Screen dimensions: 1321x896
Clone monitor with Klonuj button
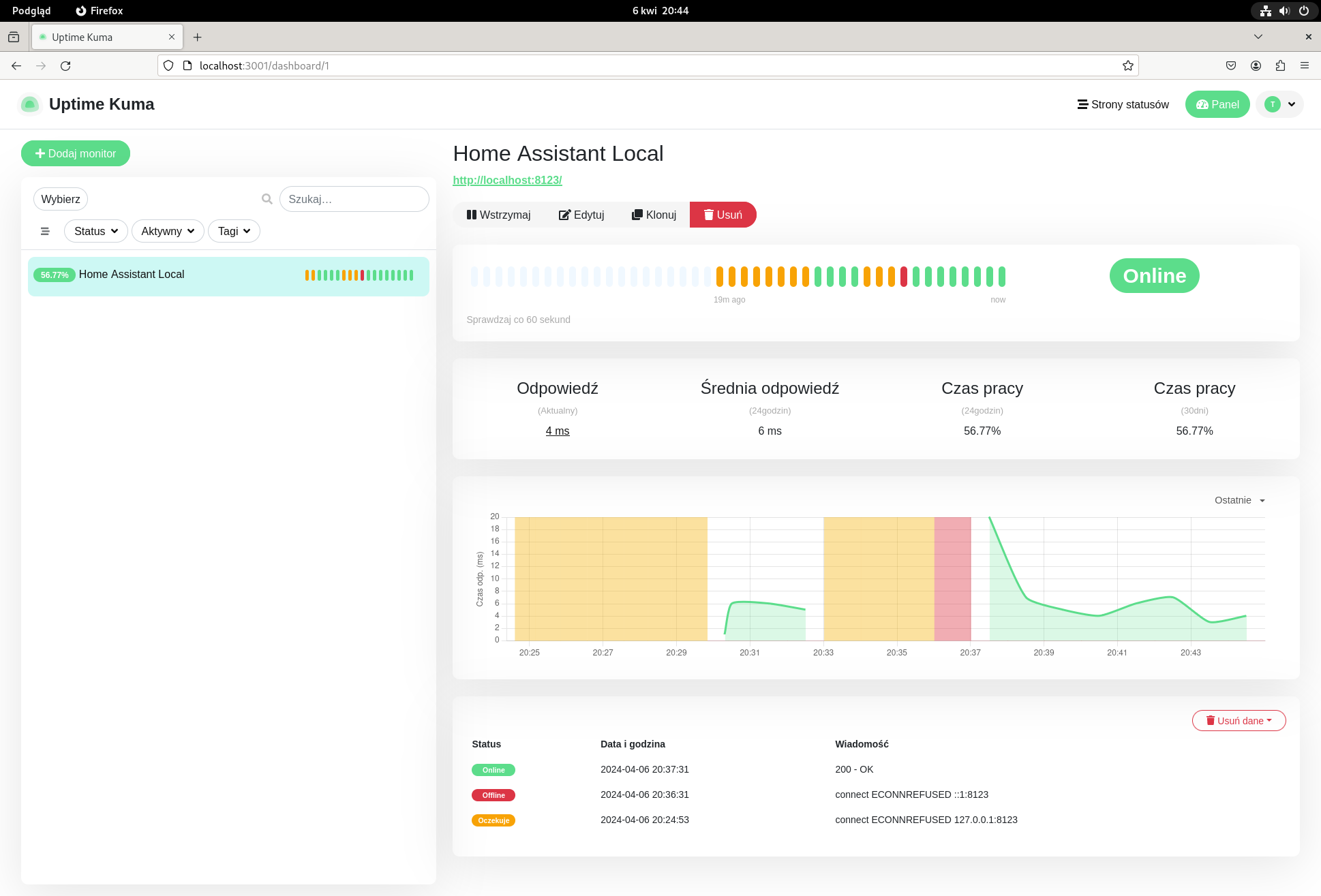[x=654, y=215]
